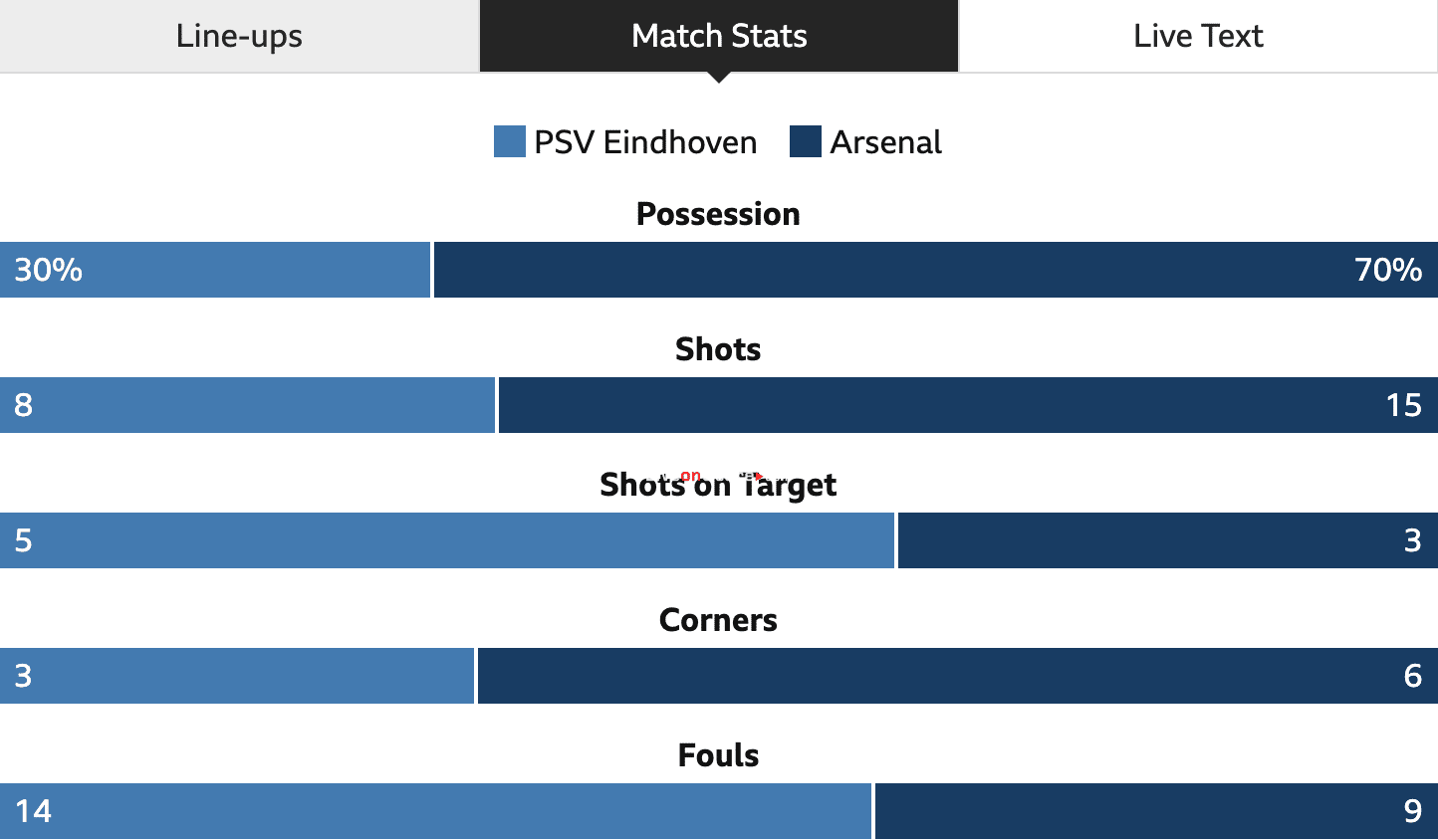
Task: Click the Arsenal legend color swatch
Action: (806, 141)
